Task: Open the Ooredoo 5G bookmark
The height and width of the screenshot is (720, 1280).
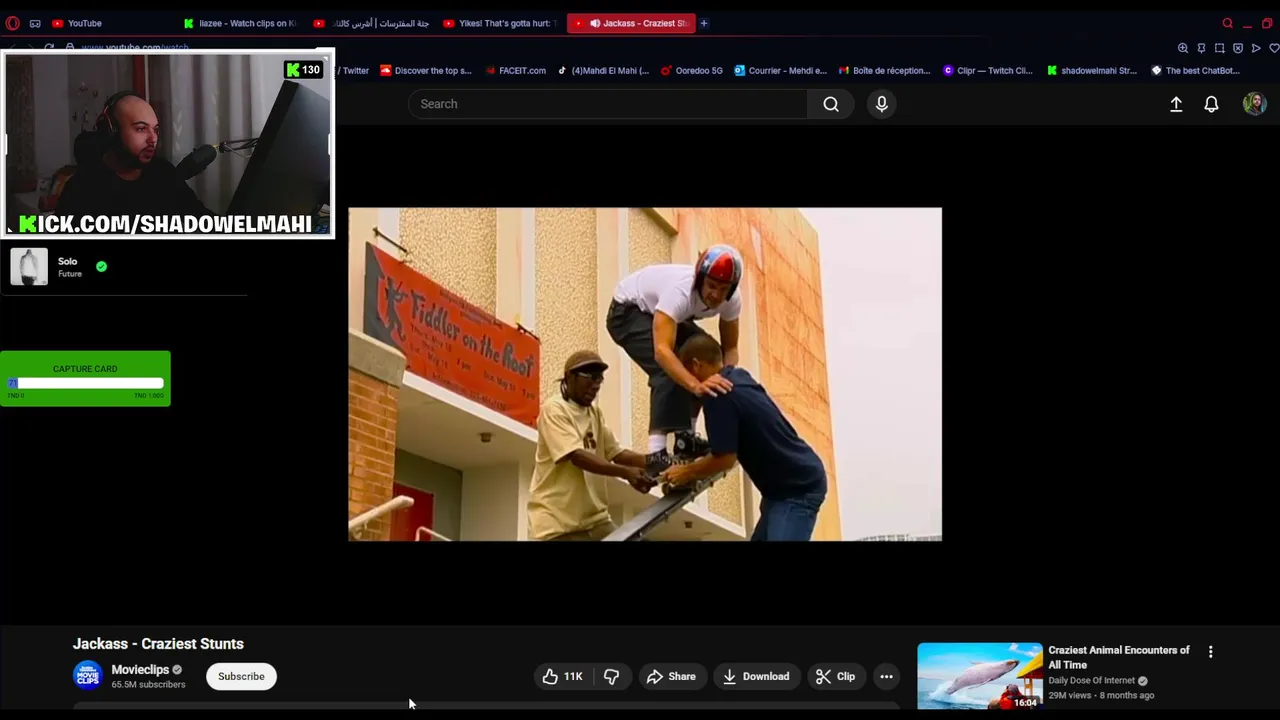Action: (x=691, y=71)
